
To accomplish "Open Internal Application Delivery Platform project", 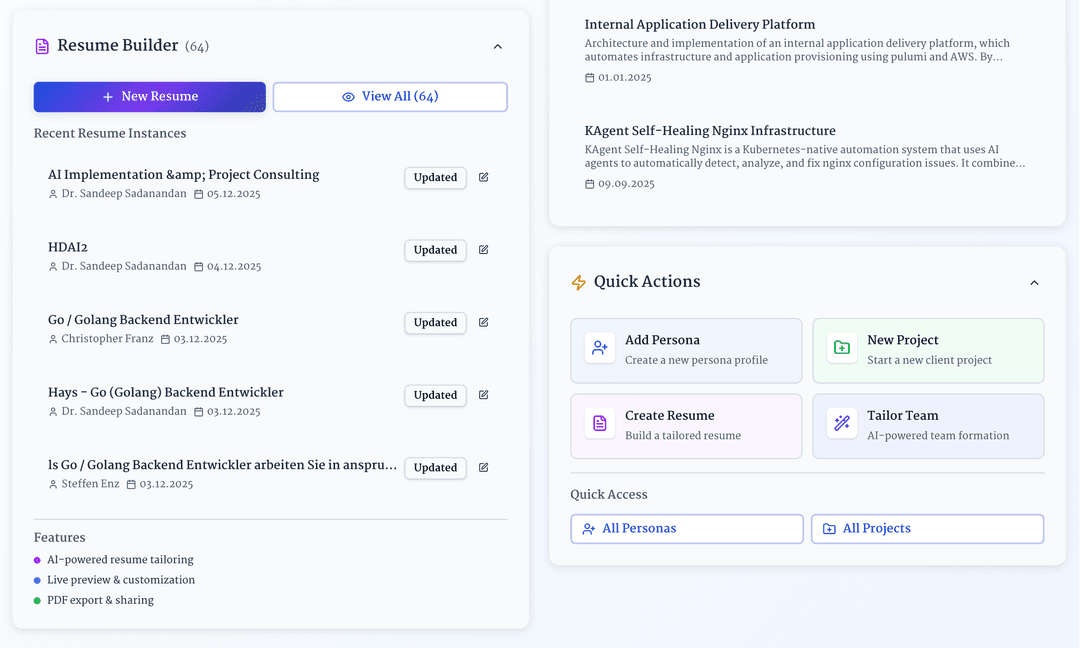I will pos(699,25).
